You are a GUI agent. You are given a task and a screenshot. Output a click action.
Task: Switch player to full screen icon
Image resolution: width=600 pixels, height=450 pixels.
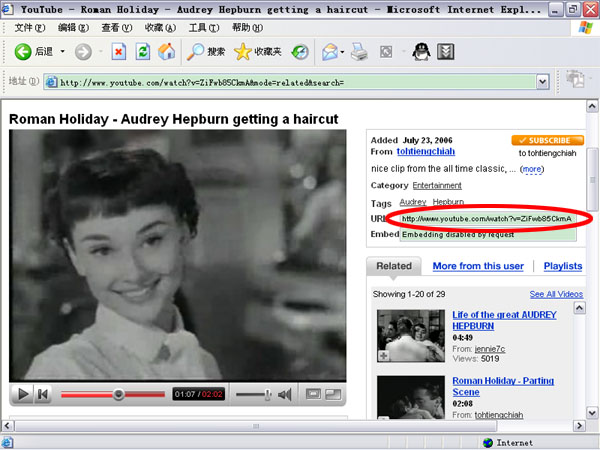[333, 394]
